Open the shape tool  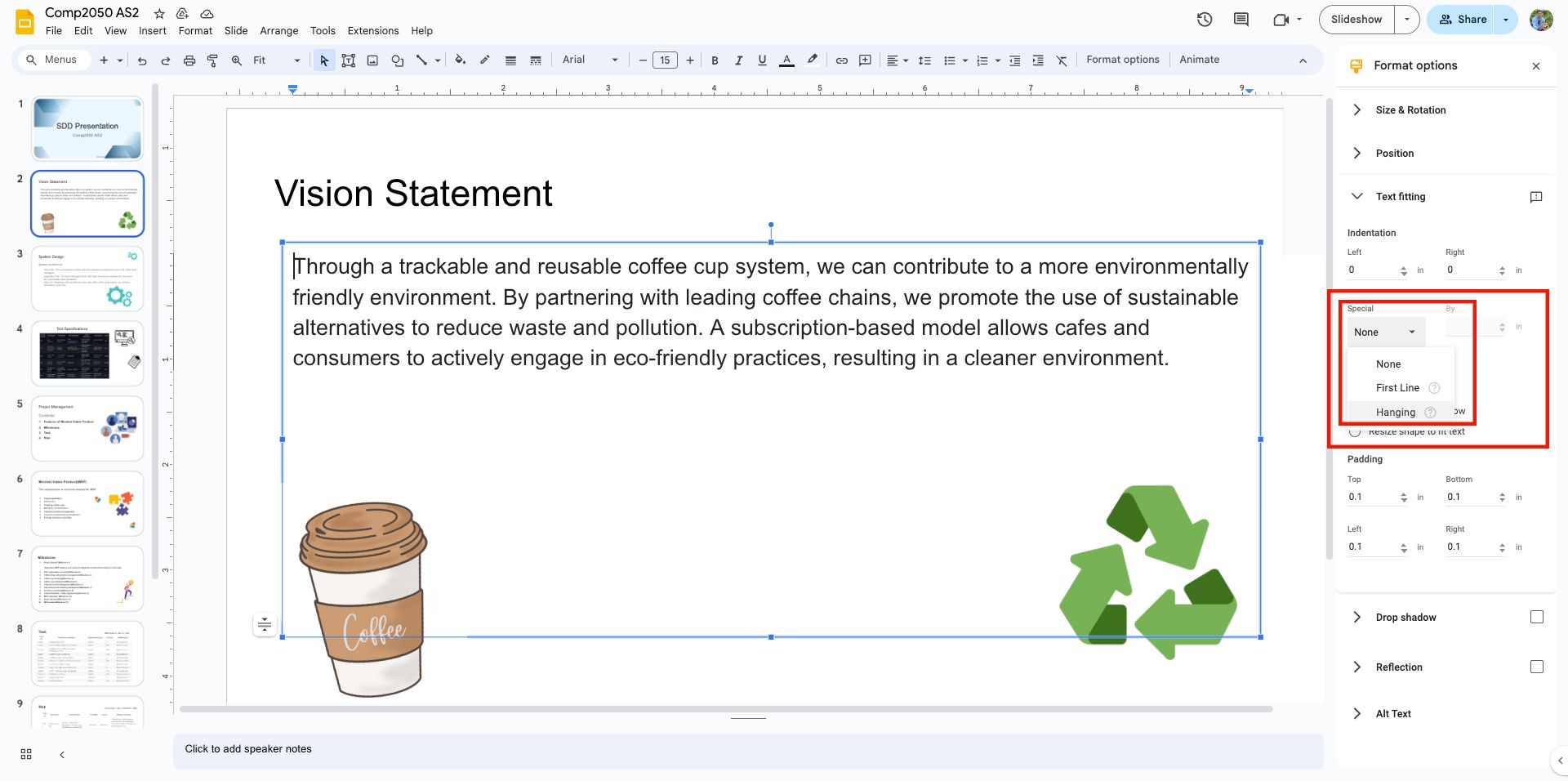[x=398, y=60]
